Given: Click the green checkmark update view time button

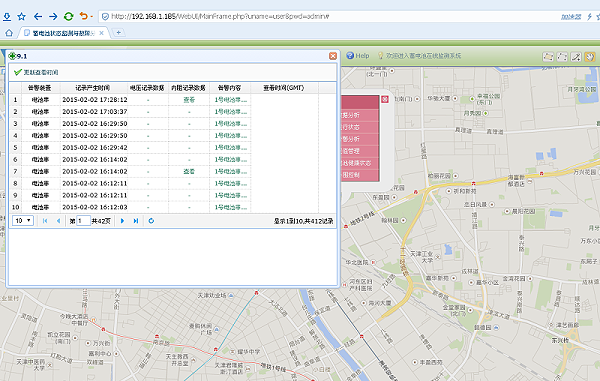Looking at the screenshot, I should [36, 72].
